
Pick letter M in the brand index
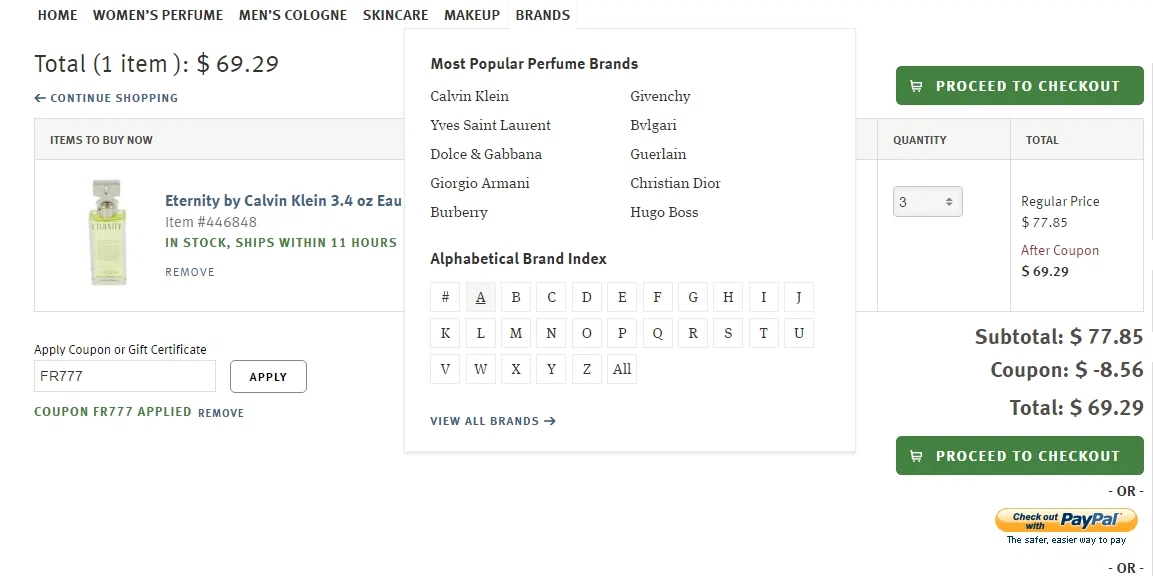point(515,333)
